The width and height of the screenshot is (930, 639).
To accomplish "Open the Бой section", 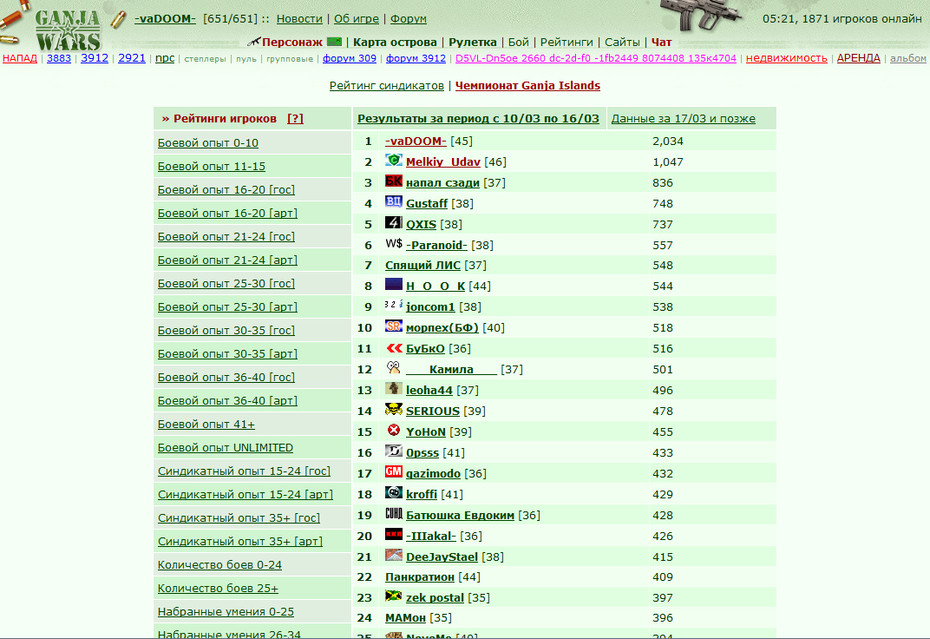I will coord(518,42).
